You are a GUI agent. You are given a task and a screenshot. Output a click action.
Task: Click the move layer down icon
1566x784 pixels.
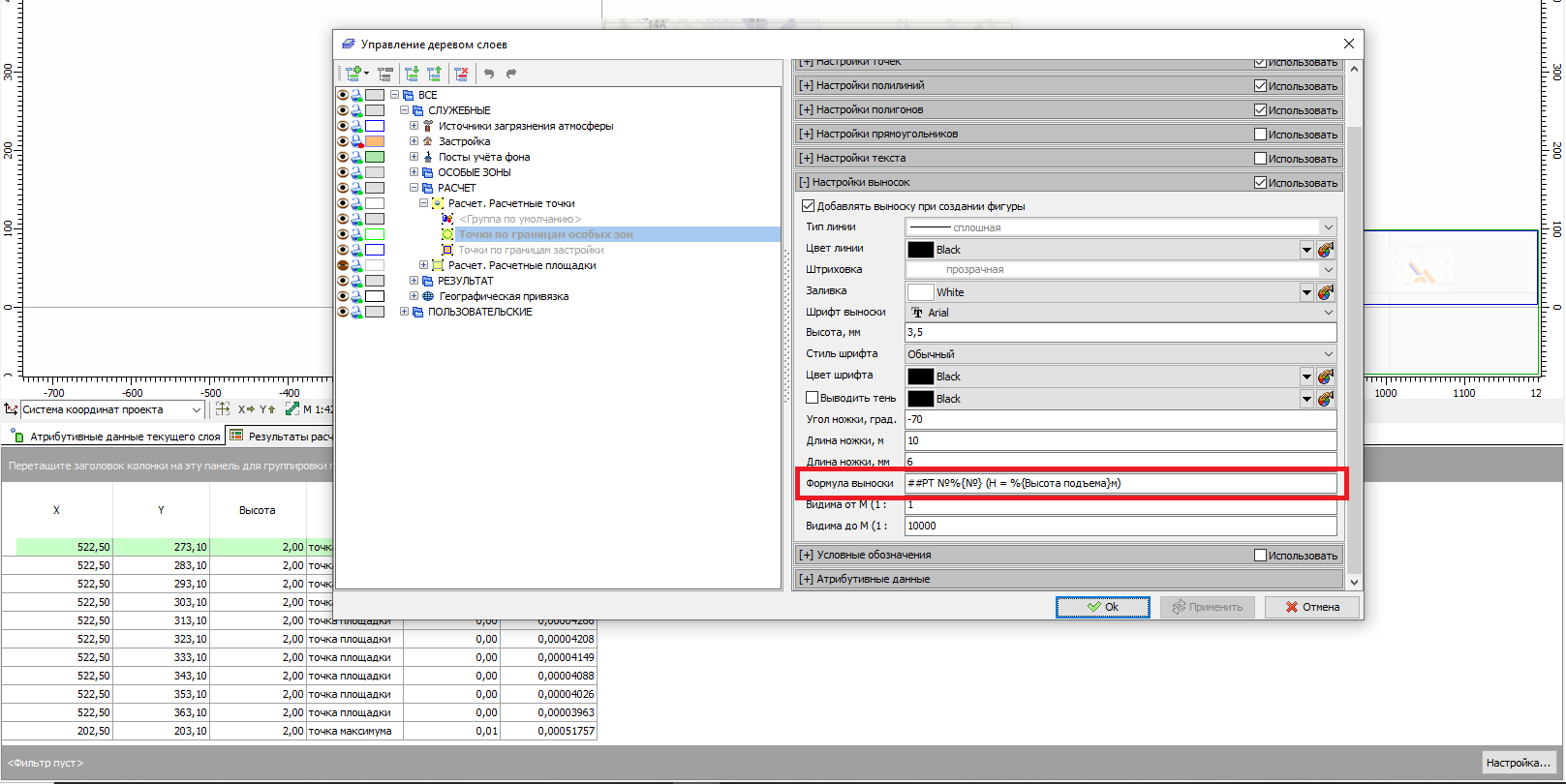[412, 74]
